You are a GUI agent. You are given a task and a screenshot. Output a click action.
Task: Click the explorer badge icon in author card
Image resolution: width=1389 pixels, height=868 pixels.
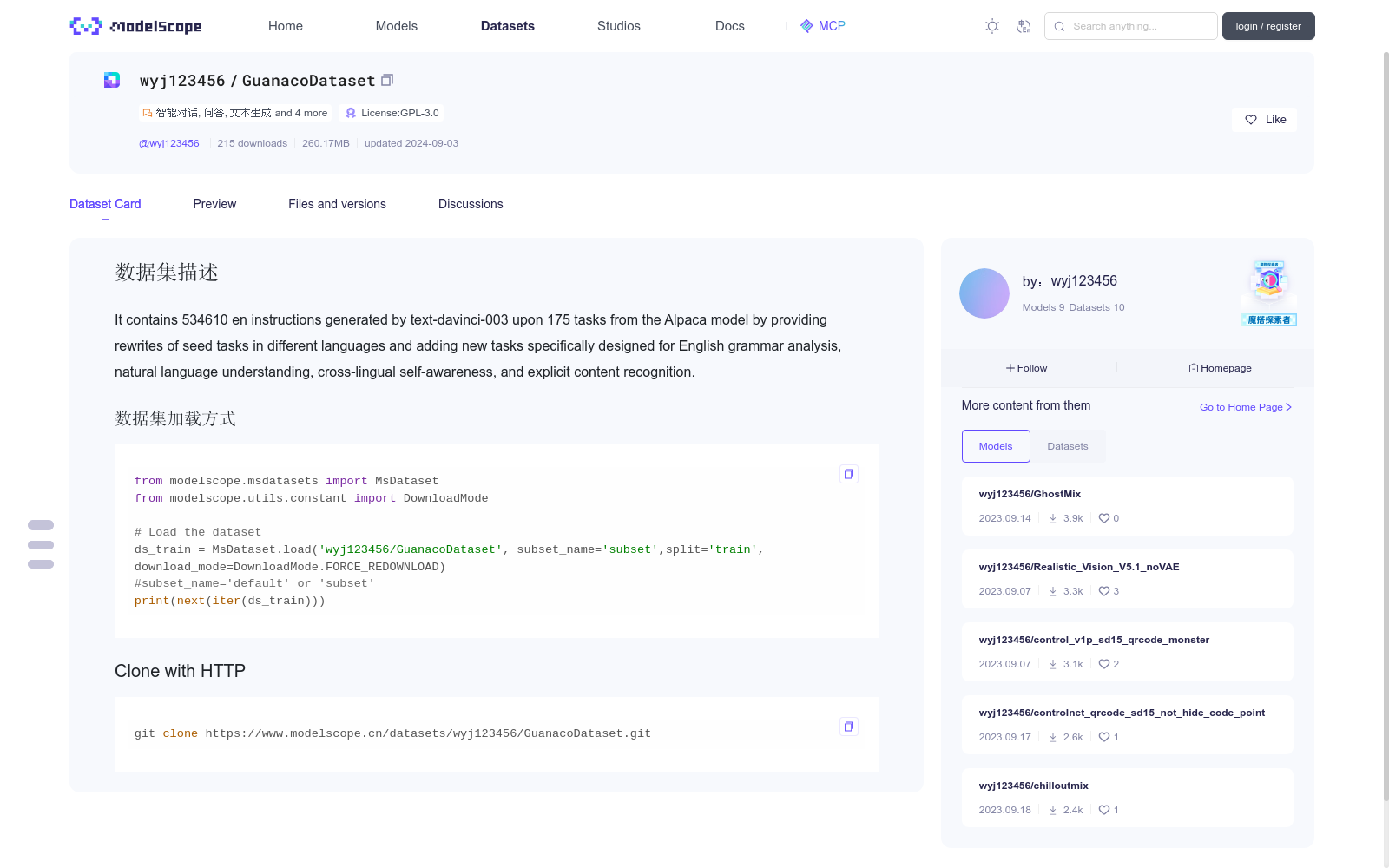click(x=1268, y=293)
